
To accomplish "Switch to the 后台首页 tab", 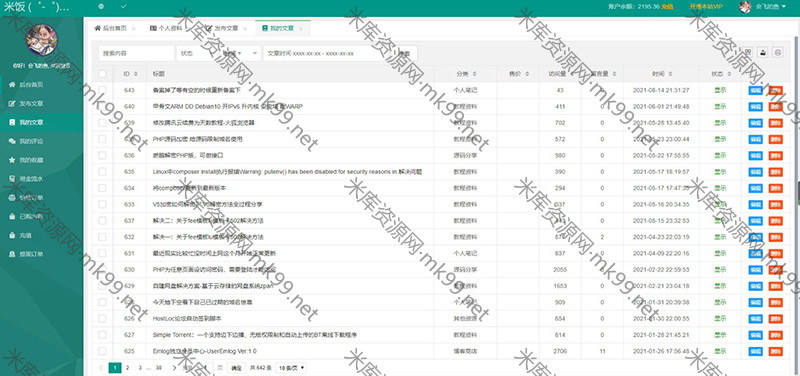I will (115, 29).
